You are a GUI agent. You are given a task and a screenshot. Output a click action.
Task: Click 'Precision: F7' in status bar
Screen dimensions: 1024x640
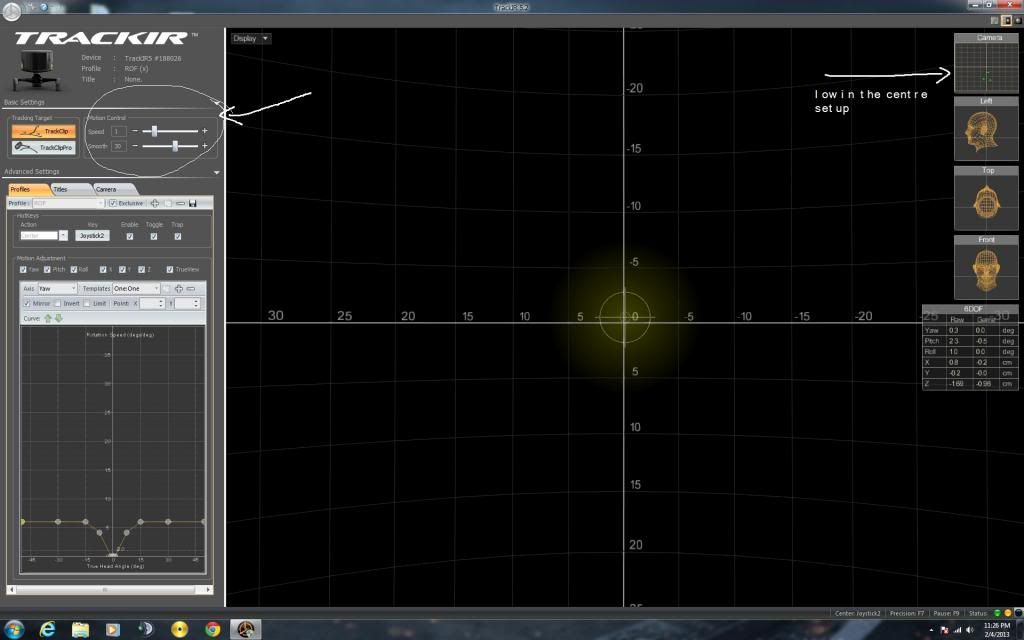coord(906,614)
